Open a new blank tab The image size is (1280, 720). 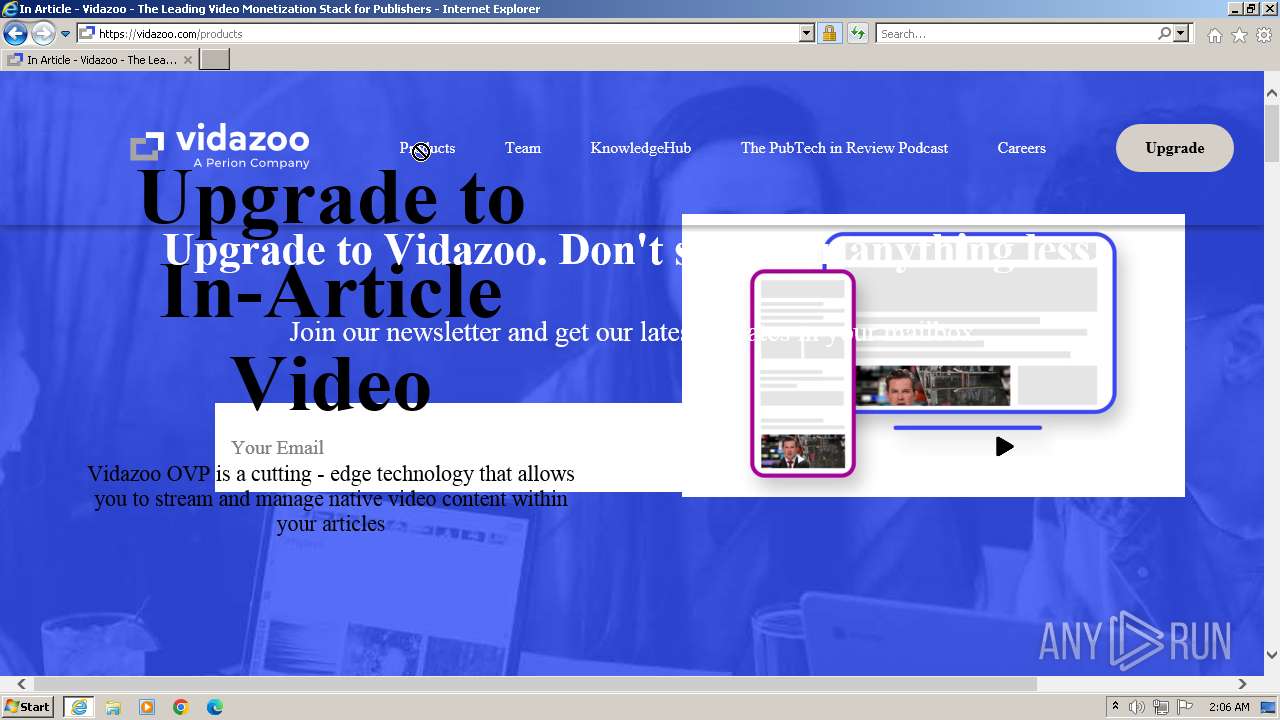[x=215, y=60]
